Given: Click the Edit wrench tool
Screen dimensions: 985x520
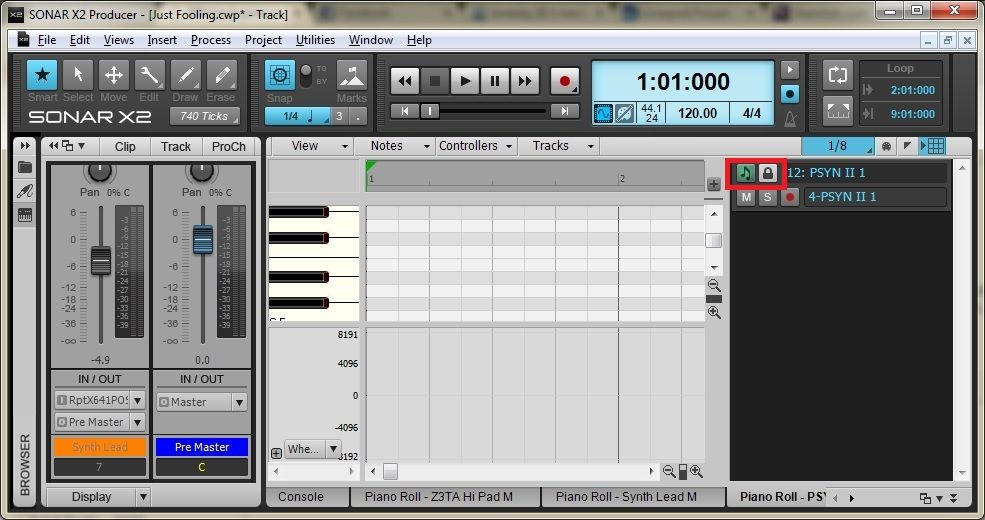Looking at the screenshot, I should (150, 77).
